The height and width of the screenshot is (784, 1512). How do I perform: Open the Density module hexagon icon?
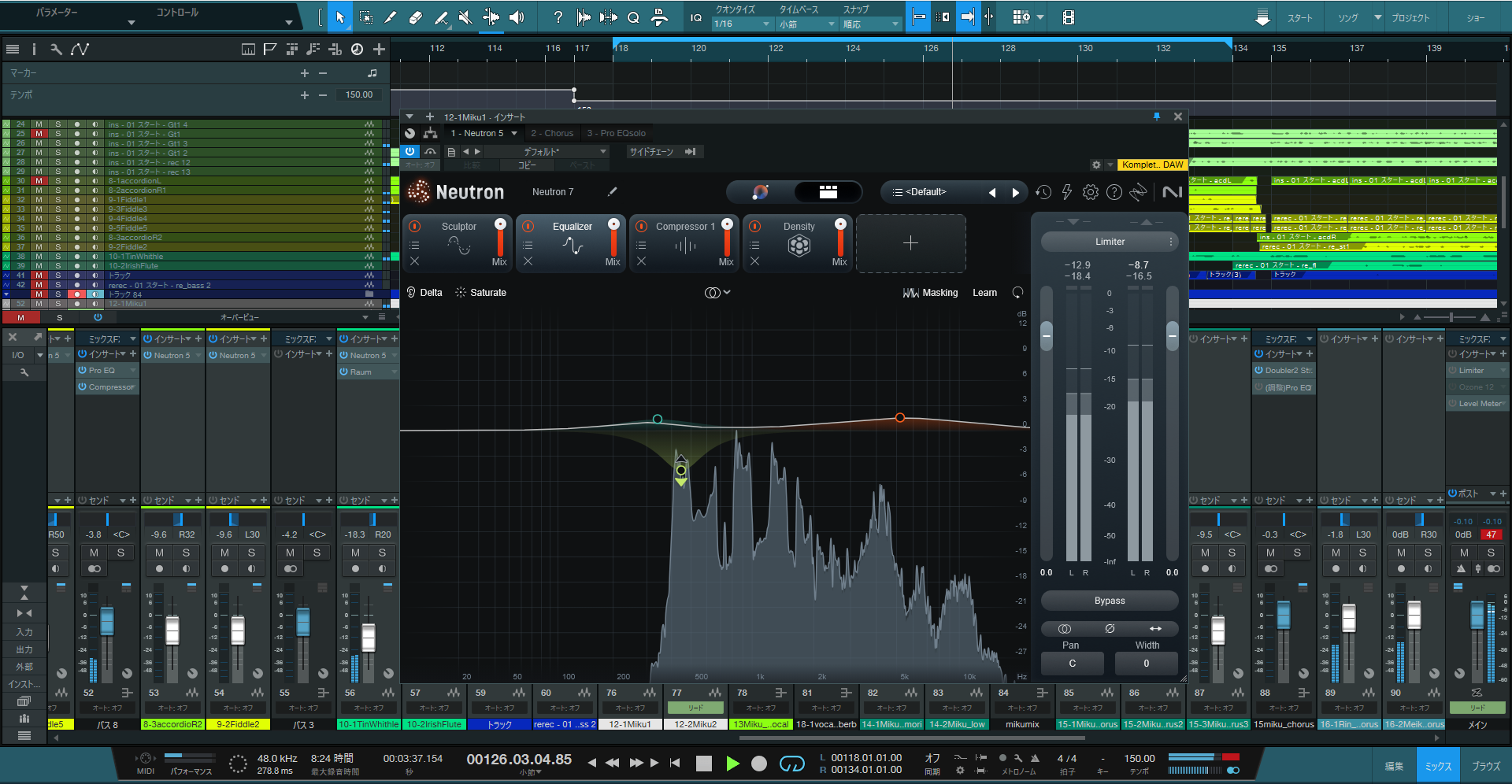click(x=799, y=246)
